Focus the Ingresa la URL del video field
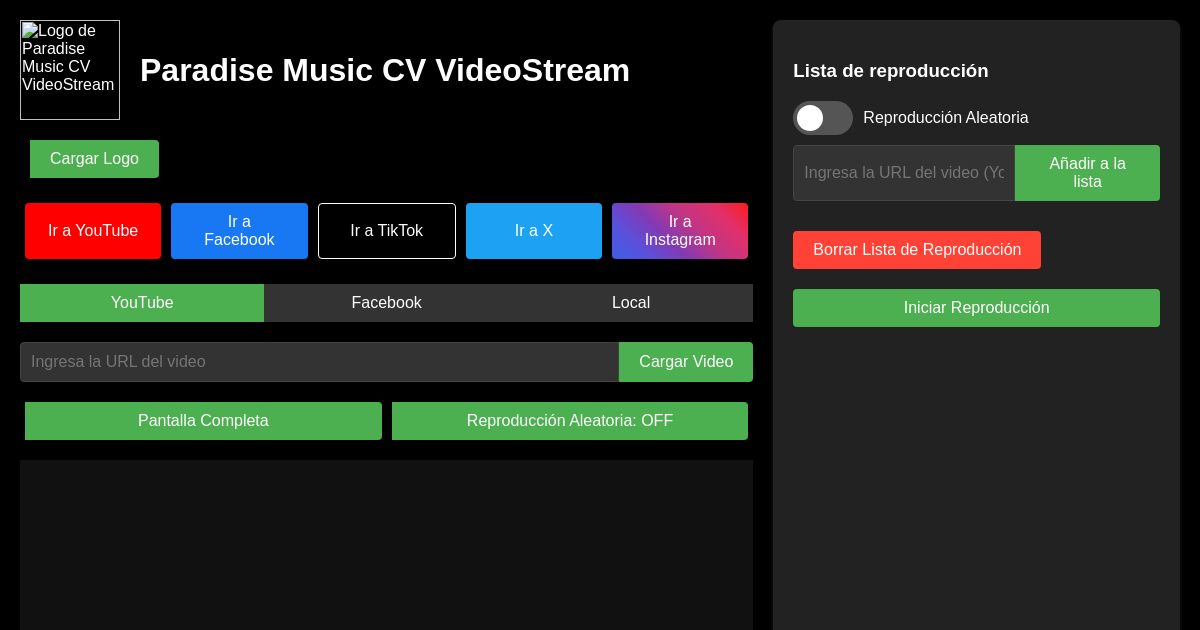Viewport: 1200px width, 630px height. 319,362
